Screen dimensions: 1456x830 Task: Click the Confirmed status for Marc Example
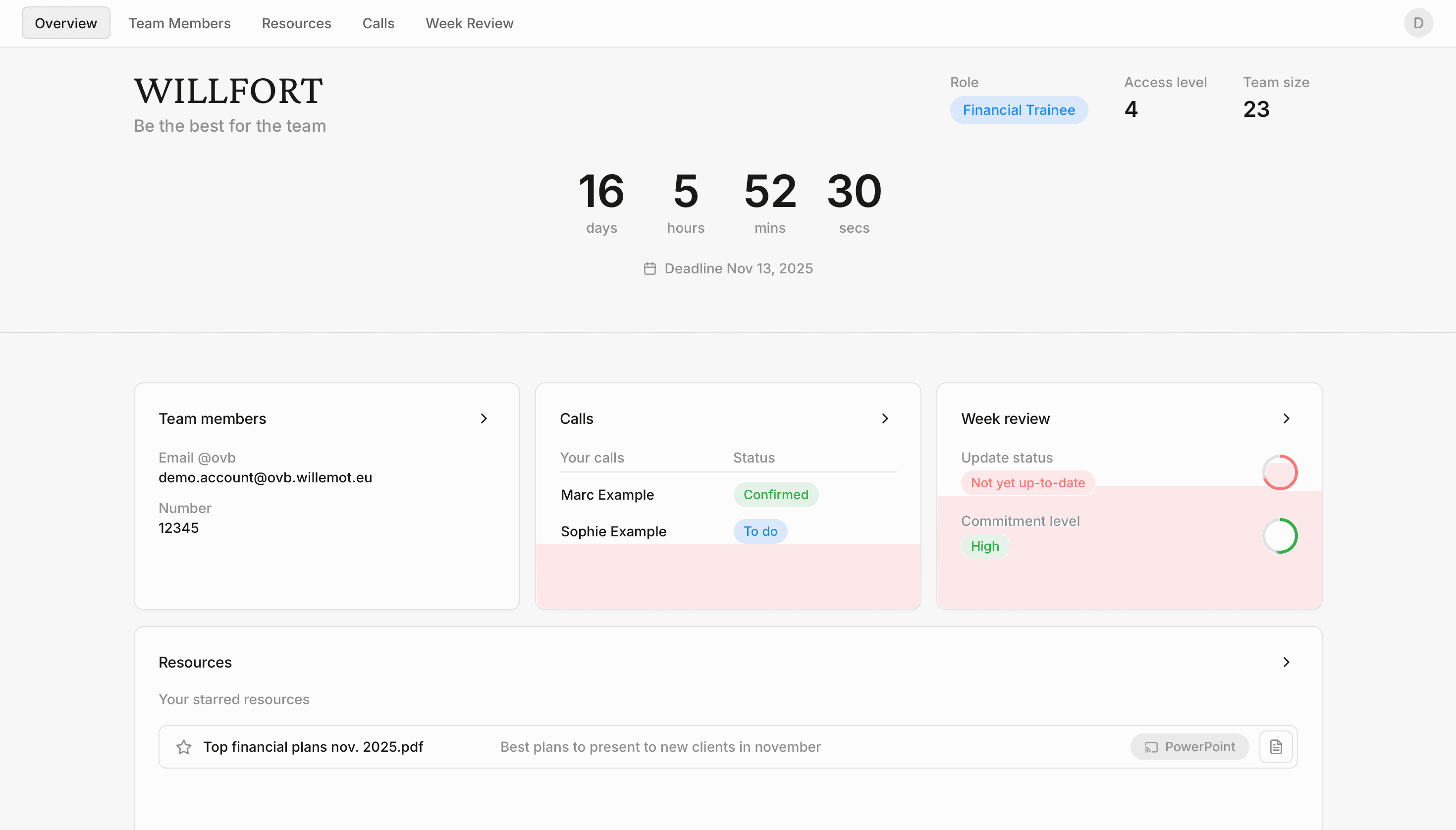click(776, 495)
